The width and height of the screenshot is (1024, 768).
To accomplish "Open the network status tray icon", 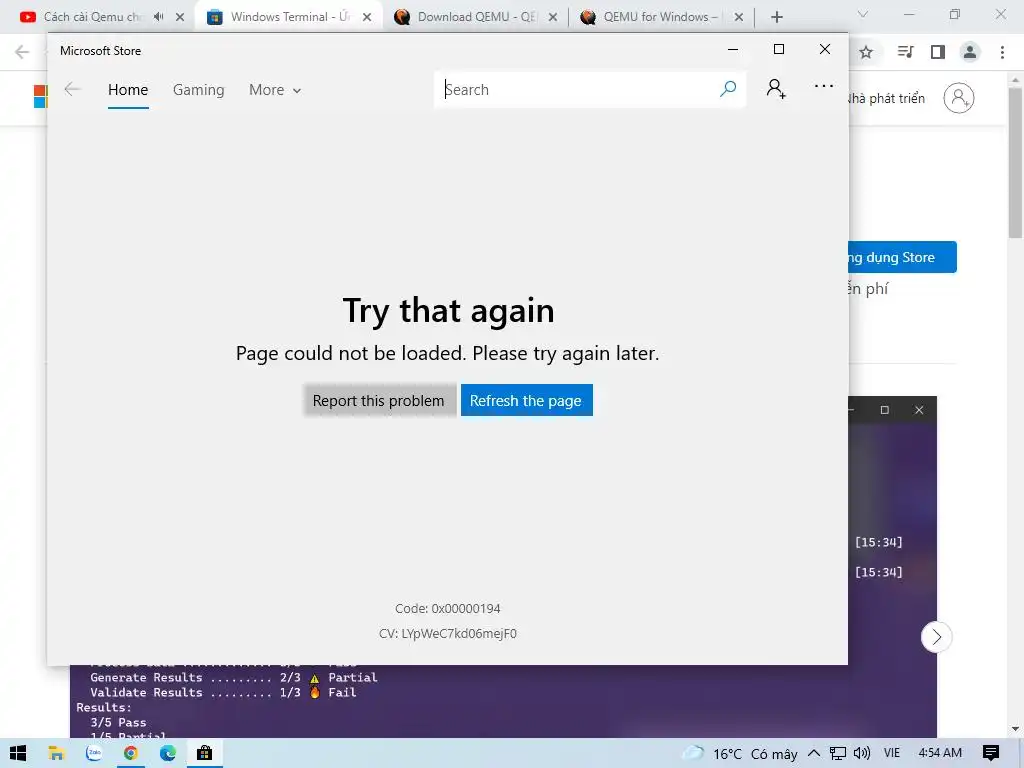I will click(838, 754).
